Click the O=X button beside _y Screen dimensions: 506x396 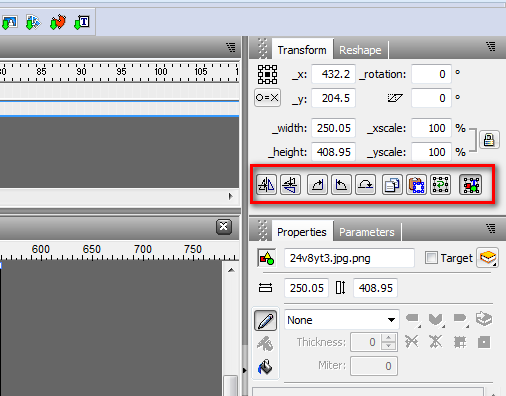pos(267,98)
